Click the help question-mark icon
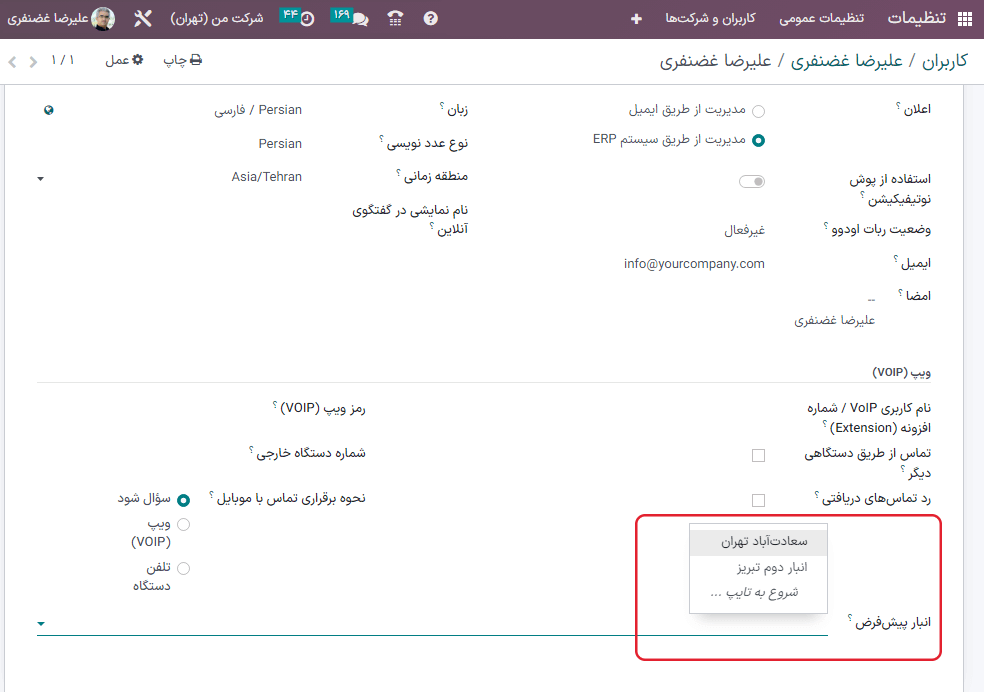The image size is (984, 692). (430, 18)
